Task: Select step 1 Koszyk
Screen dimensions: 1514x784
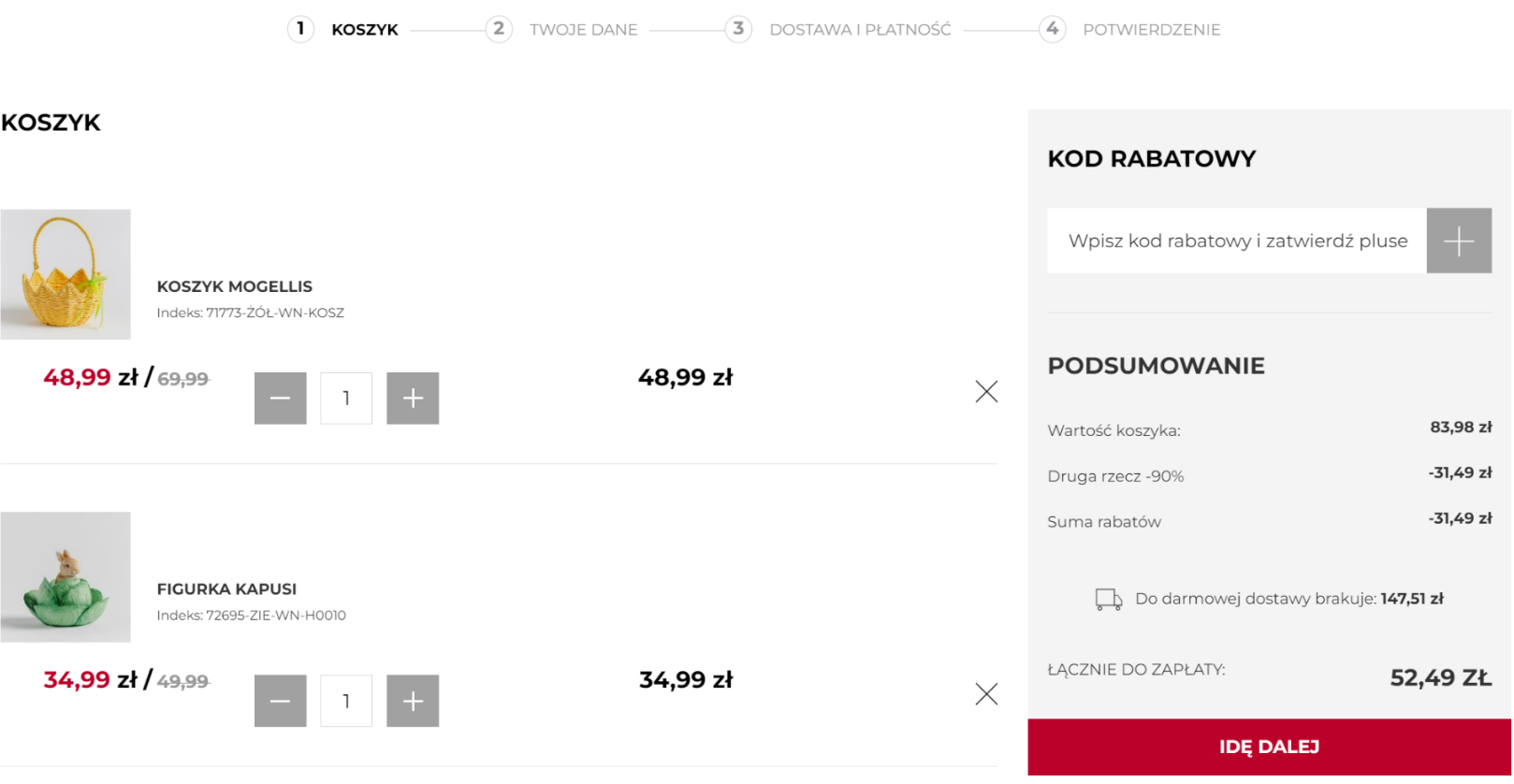Action: tap(342, 29)
